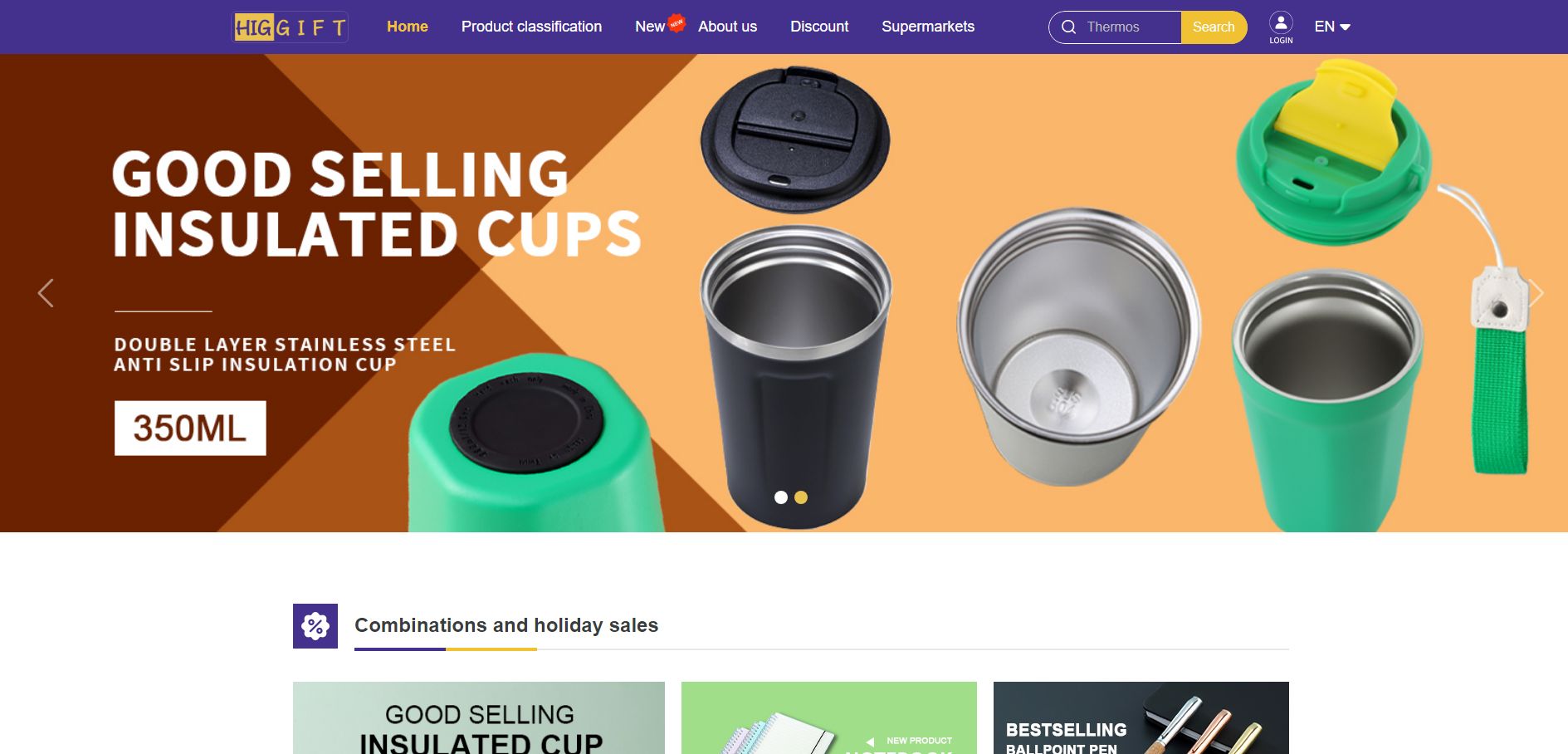Image resolution: width=1568 pixels, height=754 pixels.
Task: Select the yellow second carousel dot
Action: pyautogui.click(x=801, y=497)
